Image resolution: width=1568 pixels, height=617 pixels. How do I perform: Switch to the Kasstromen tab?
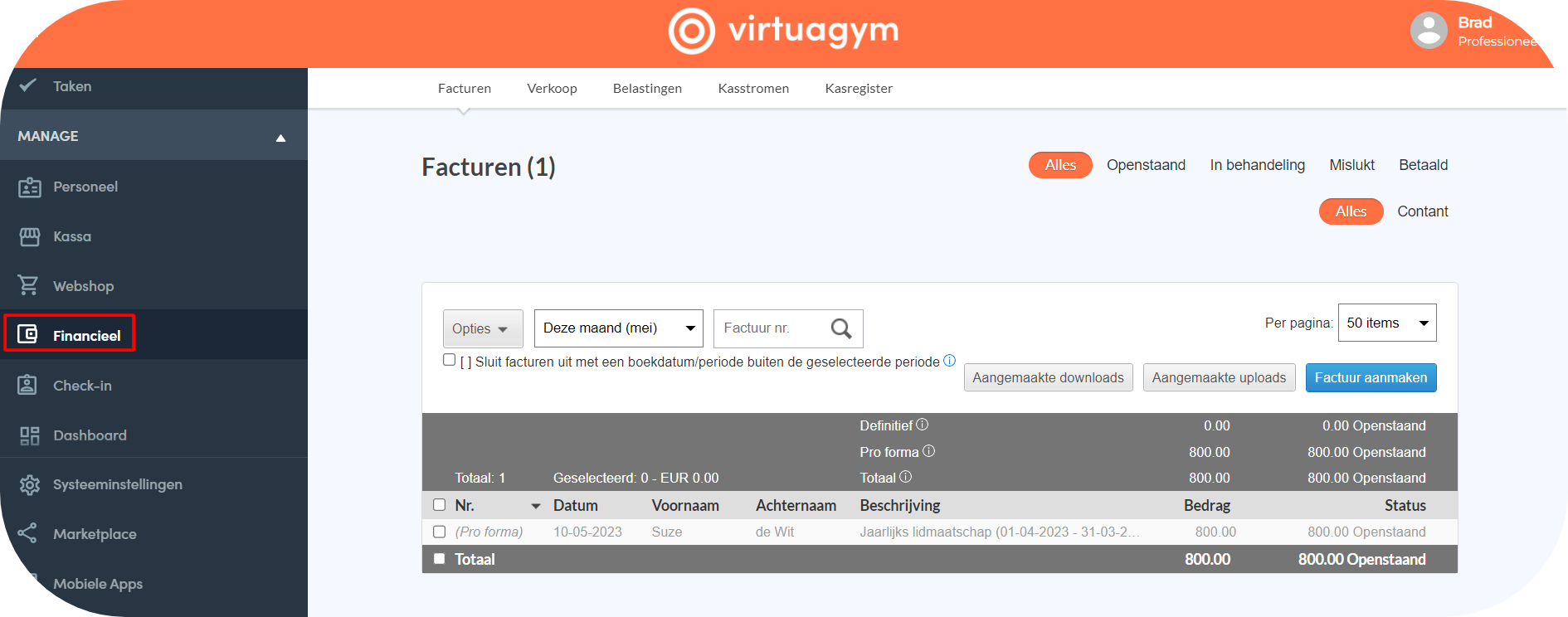(753, 88)
